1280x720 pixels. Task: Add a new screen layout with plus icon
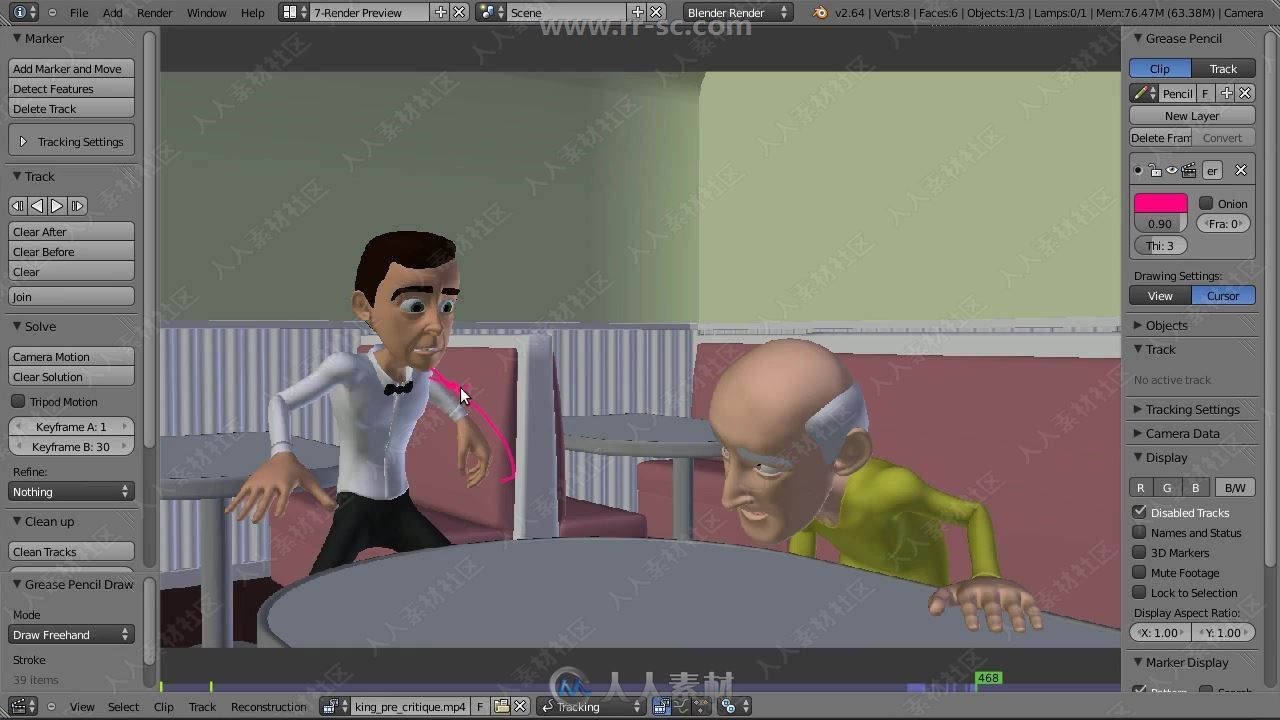(441, 12)
